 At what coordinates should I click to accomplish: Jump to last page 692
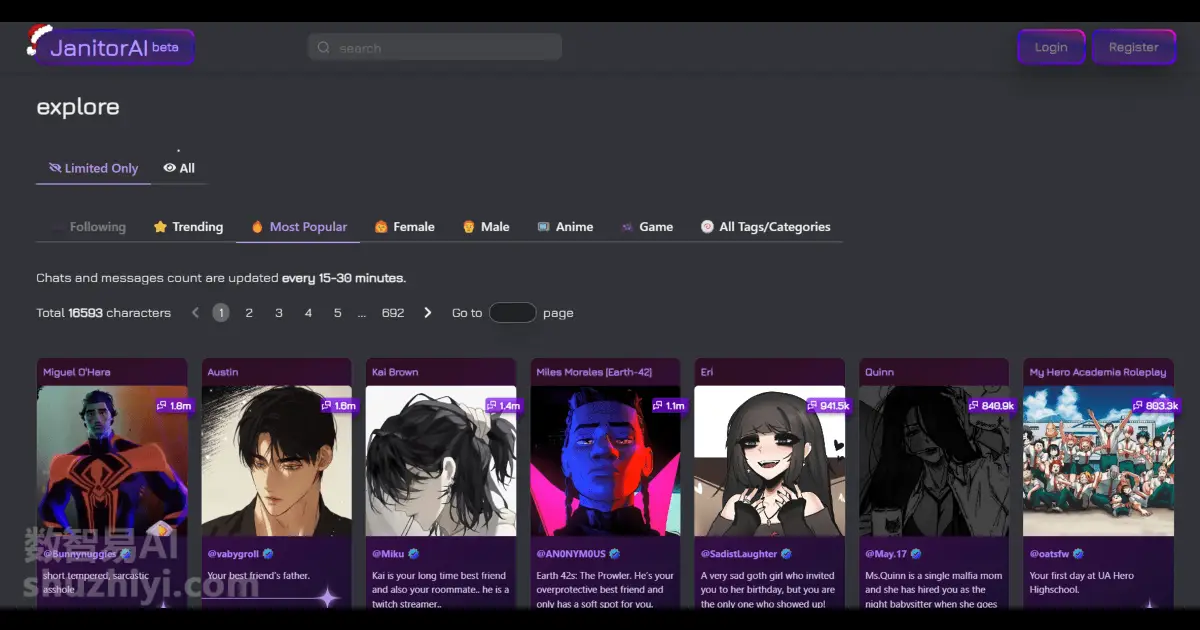pos(393,313)
